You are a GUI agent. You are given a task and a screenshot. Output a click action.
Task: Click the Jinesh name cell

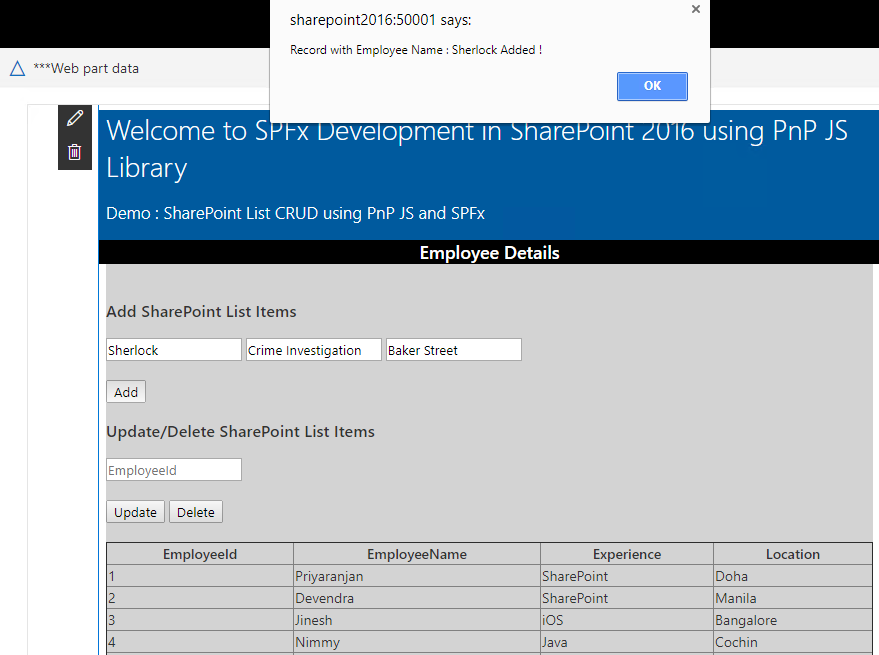coord(417,620)
